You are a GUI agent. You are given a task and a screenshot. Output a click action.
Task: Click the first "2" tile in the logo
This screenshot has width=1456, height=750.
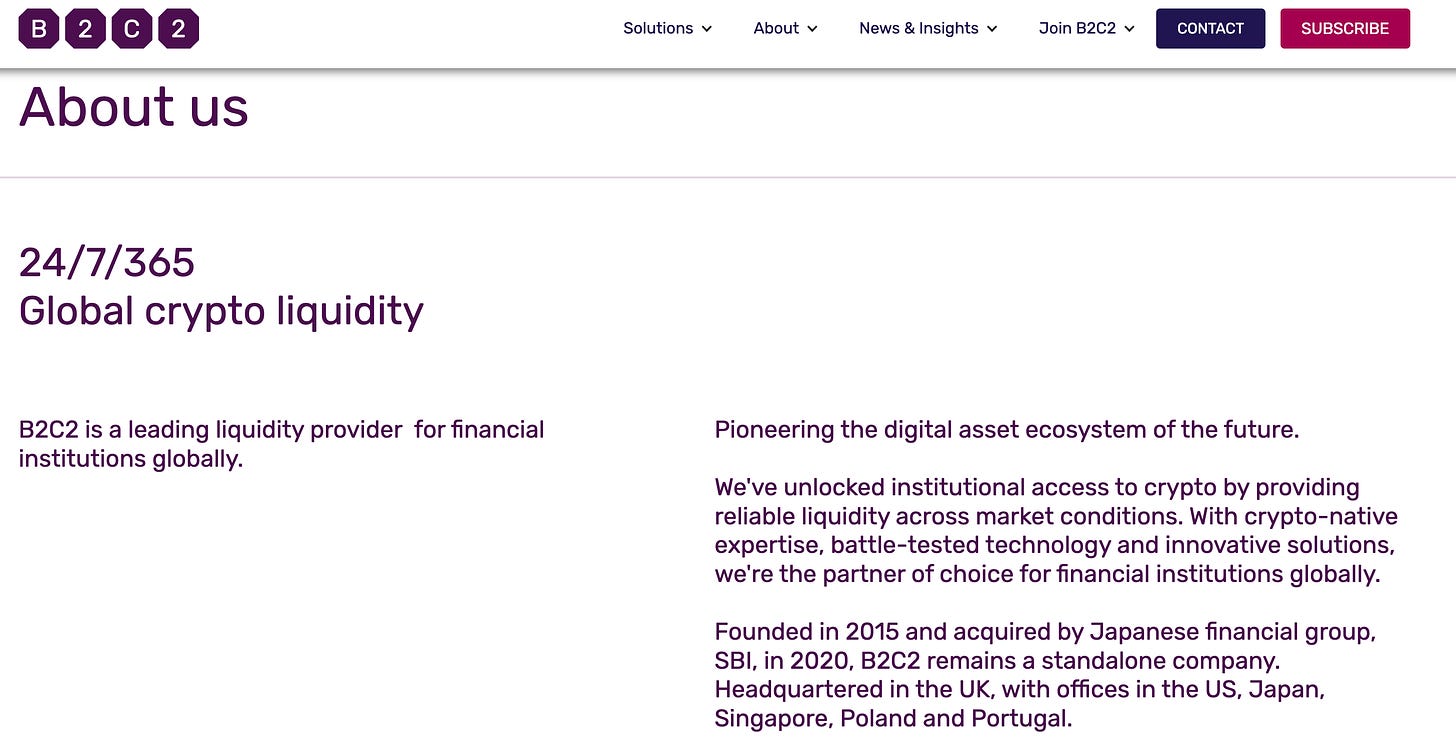pyautogui.click(x=85, y=28)
